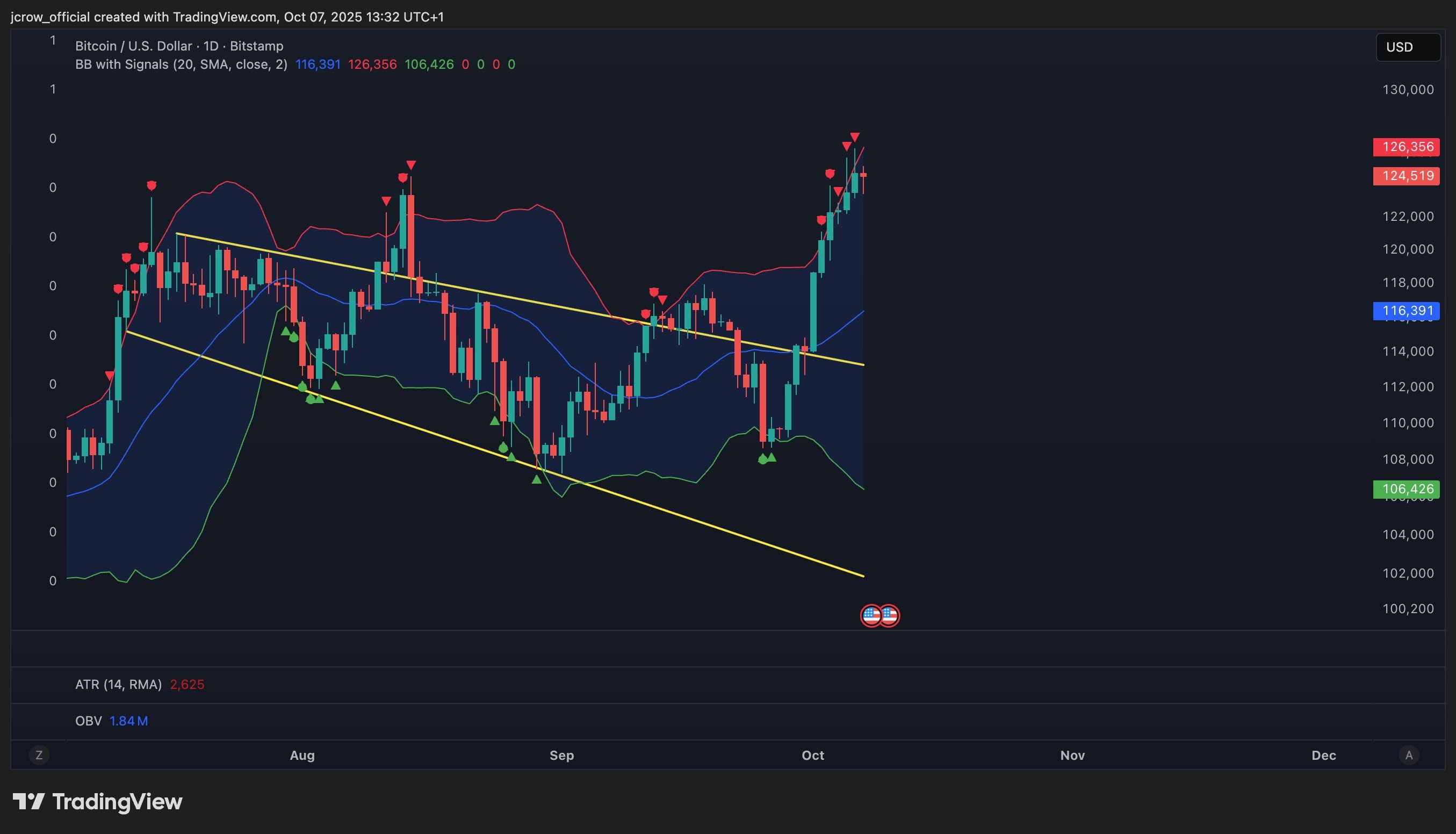Open the USD currency selector
This screenshot has width=1456, height=834.
[x=1407, y=47]
